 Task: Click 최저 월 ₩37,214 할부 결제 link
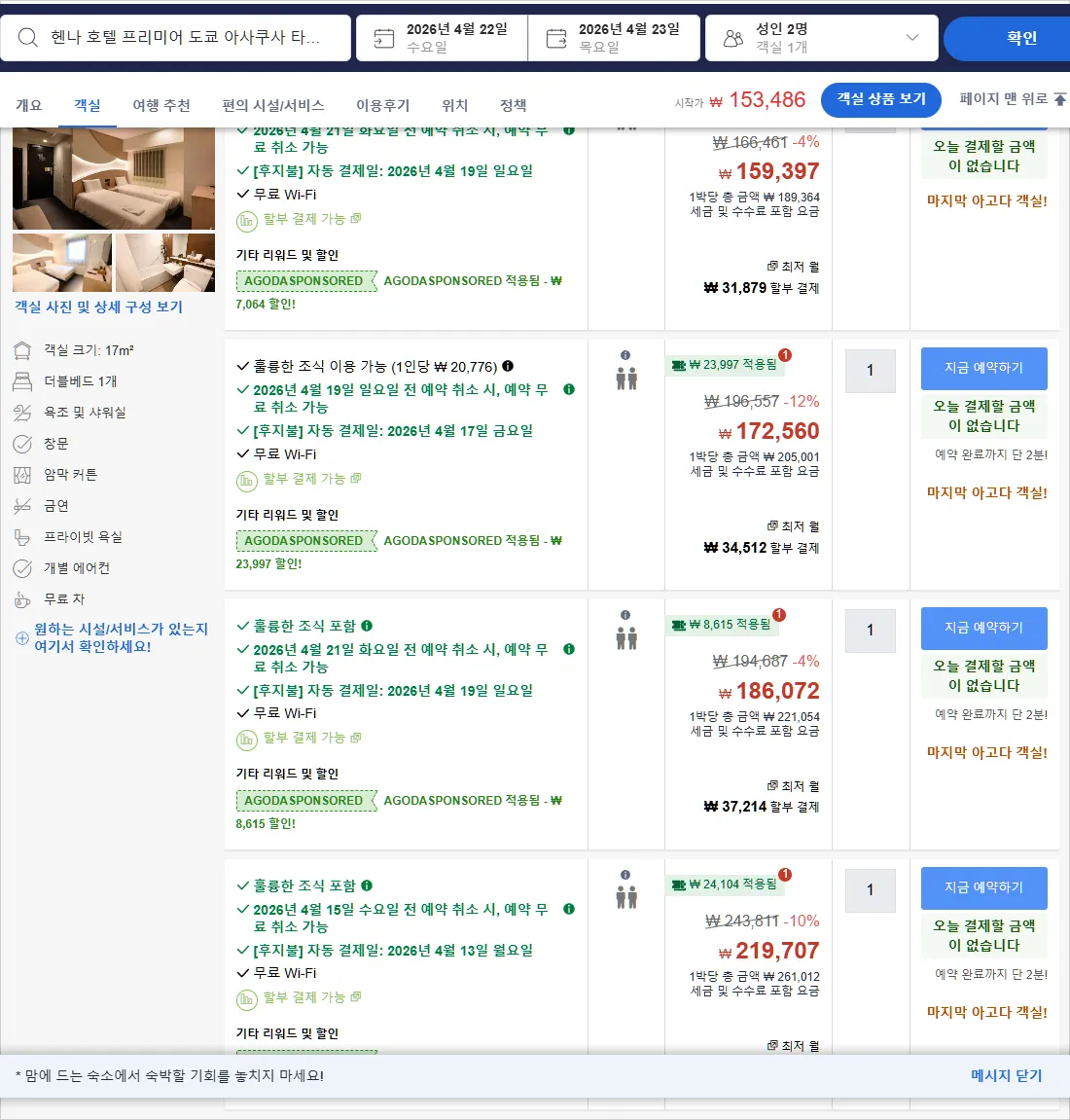click(x=762, y=797)
